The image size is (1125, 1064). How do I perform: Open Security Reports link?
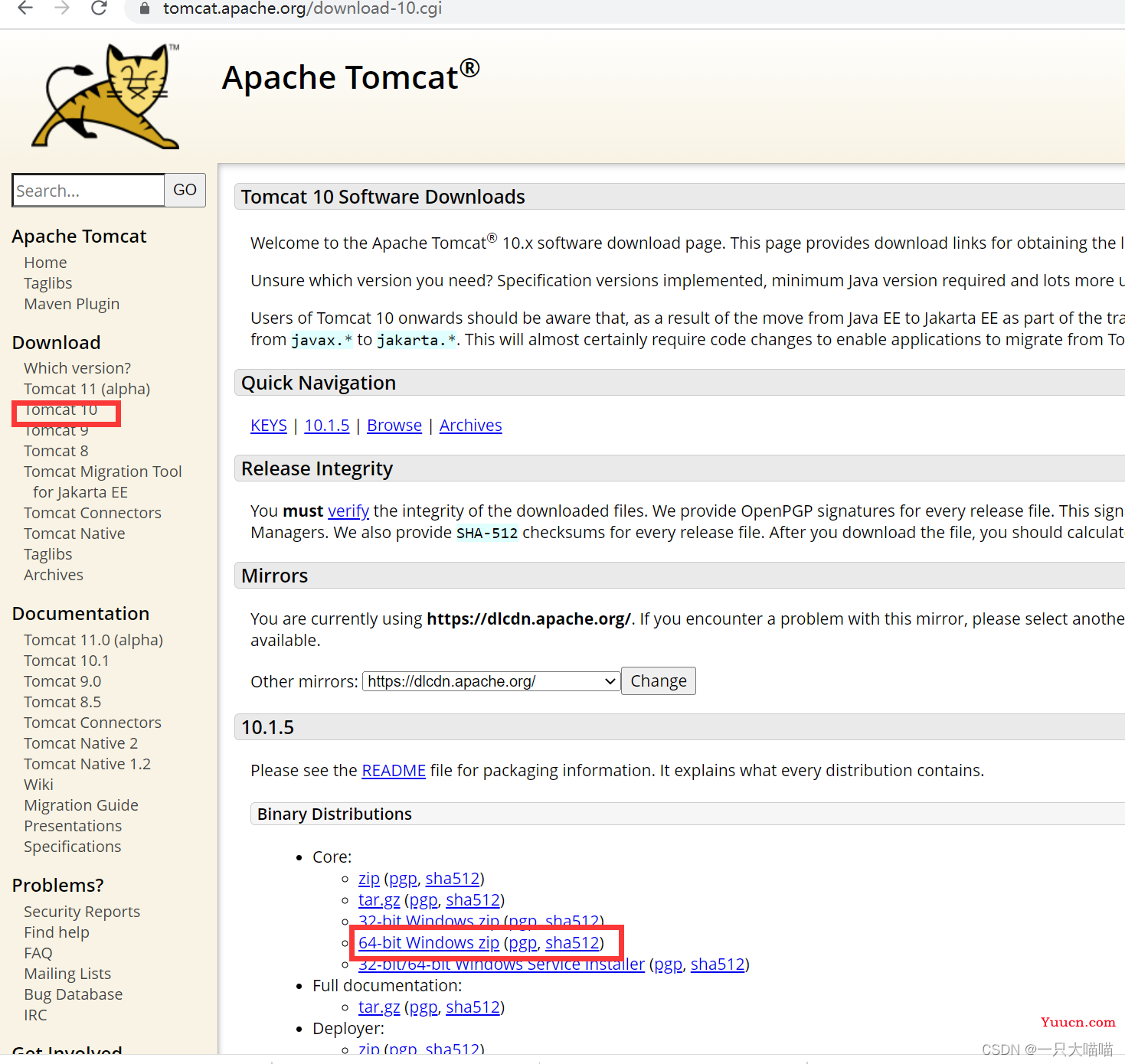point(82,912)
